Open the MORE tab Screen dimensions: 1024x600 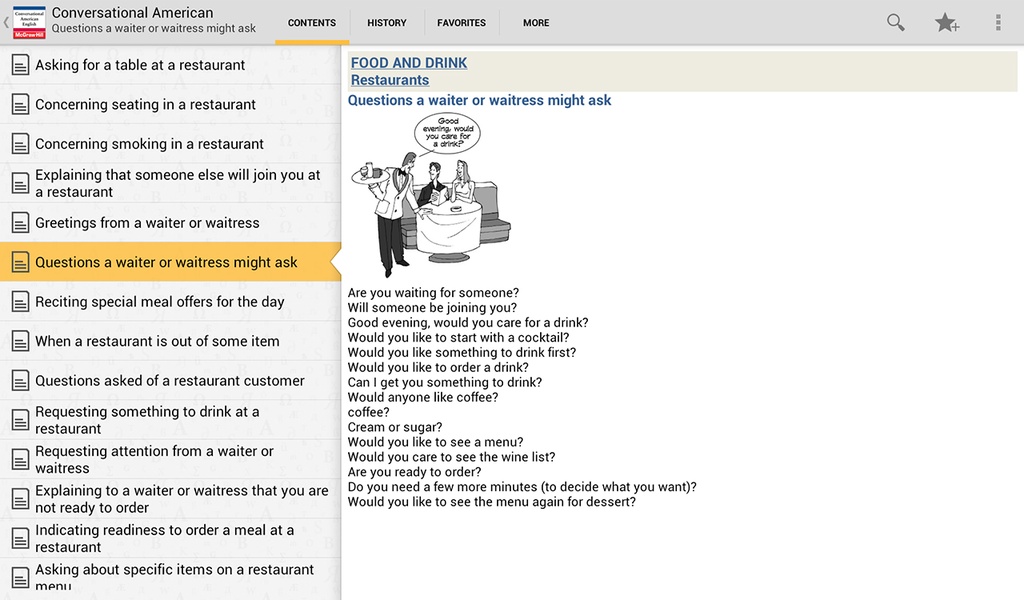coord(536,23)
